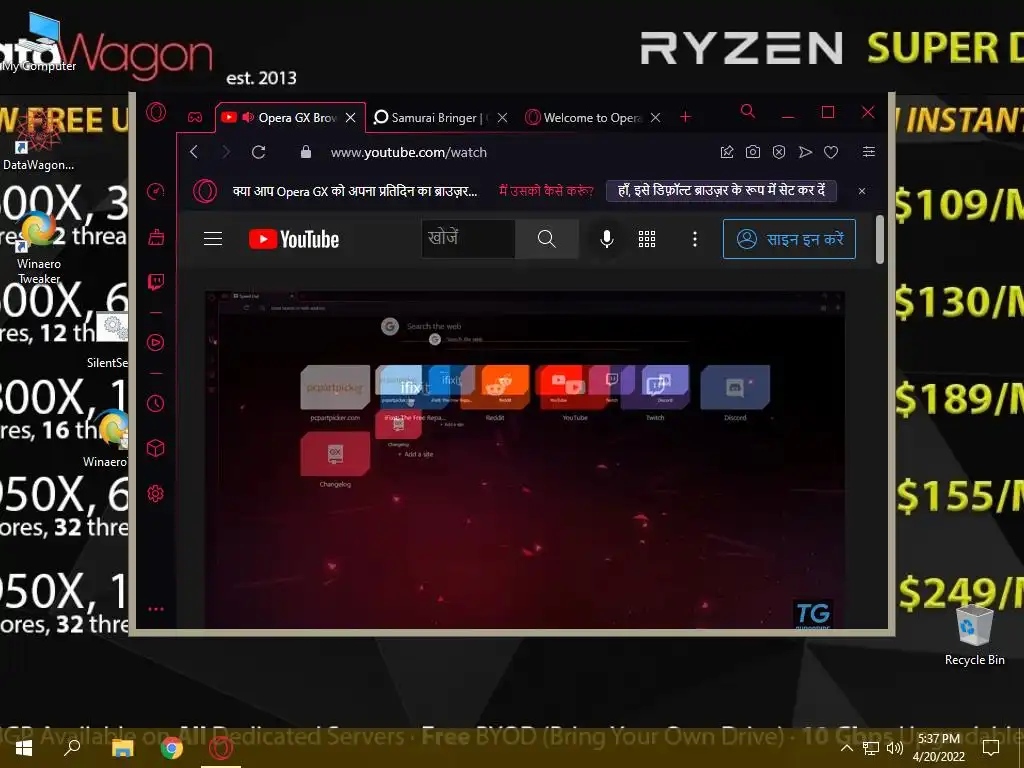Open File Explorer from the taskbar
Image resolution: width=1024 pixels, height=768 pixels.
click(122, 748)
